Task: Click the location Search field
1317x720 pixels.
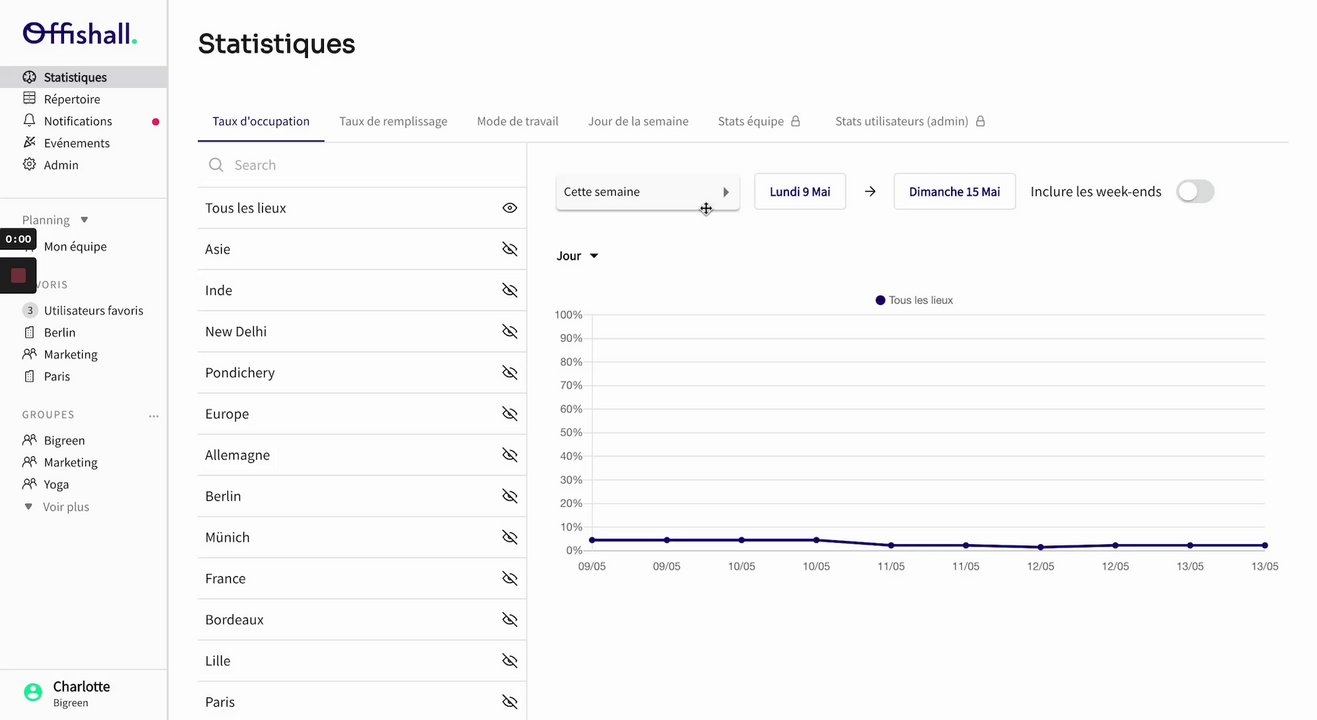Action: pos(360,165)
